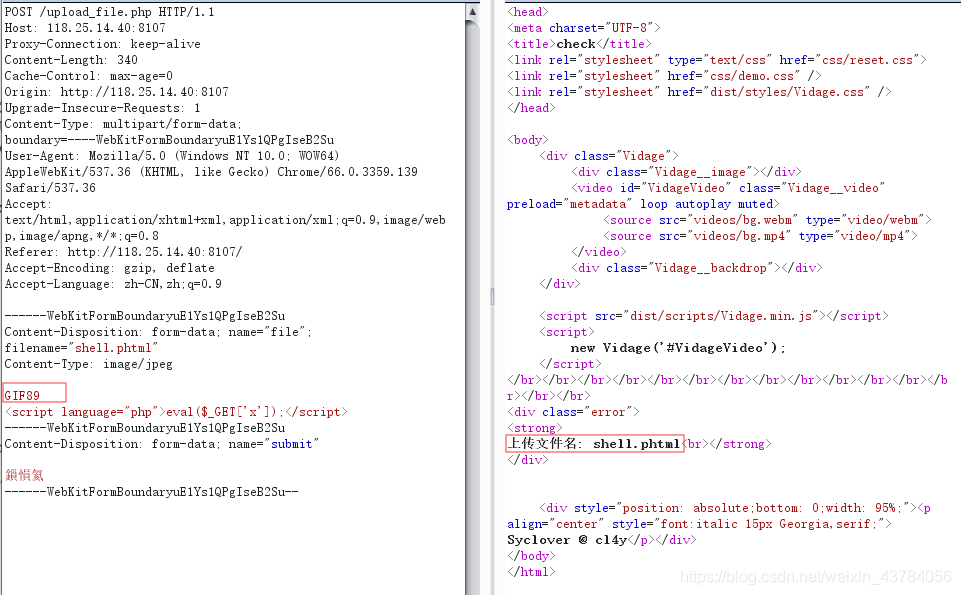Click the 'Accept-Encoding: gzip, deflate' header
This screenshot has height=595, width=961.
(x=110, y=268)
